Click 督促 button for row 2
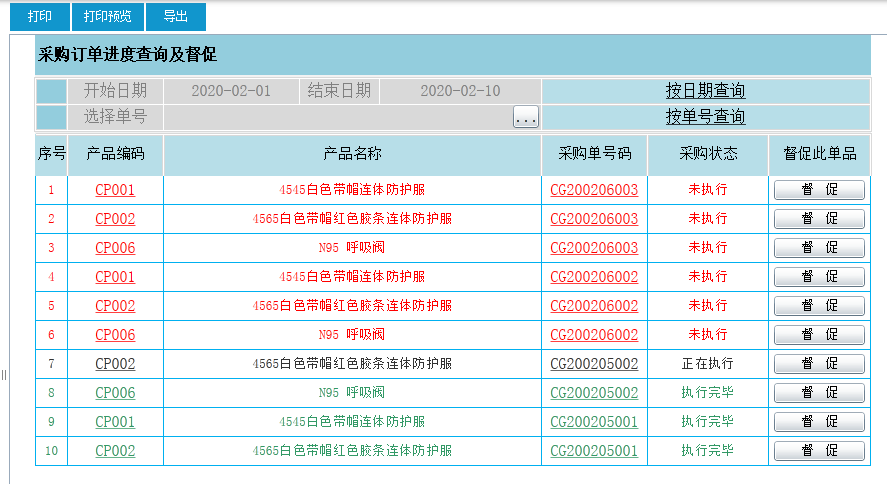Viewport: 887px width, 484px height. click(819, 219)
